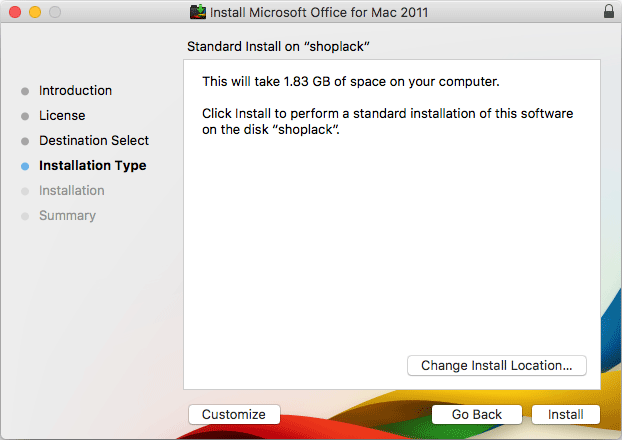Viewport: 622px width, 440px height.
Task: Click the Installation step bullet
Action: point(25,191)
